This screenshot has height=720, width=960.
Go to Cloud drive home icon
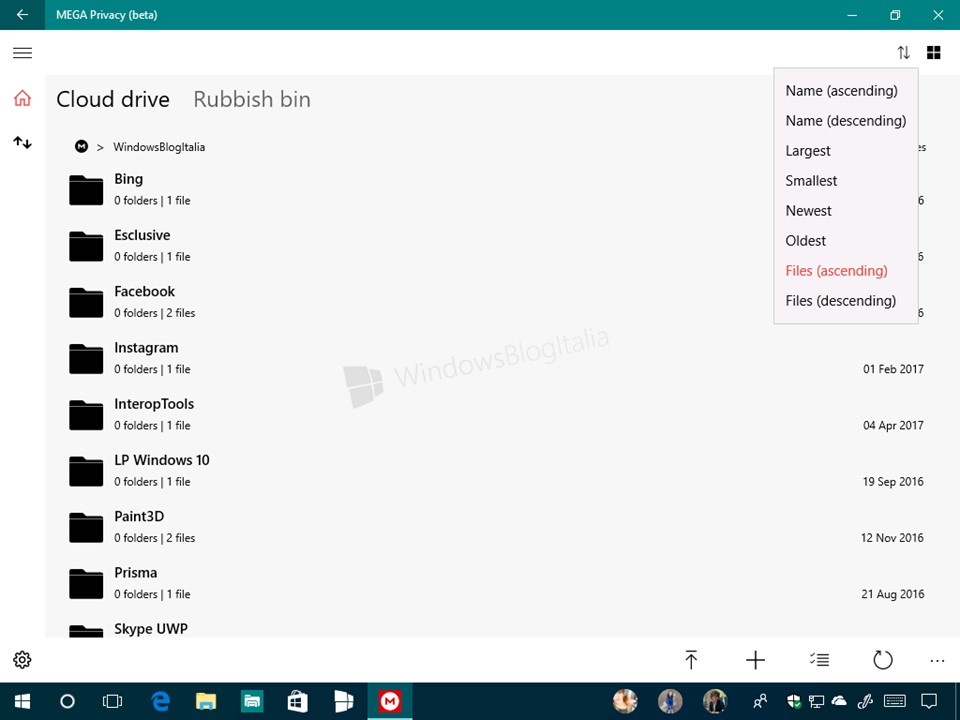(23, 98)
